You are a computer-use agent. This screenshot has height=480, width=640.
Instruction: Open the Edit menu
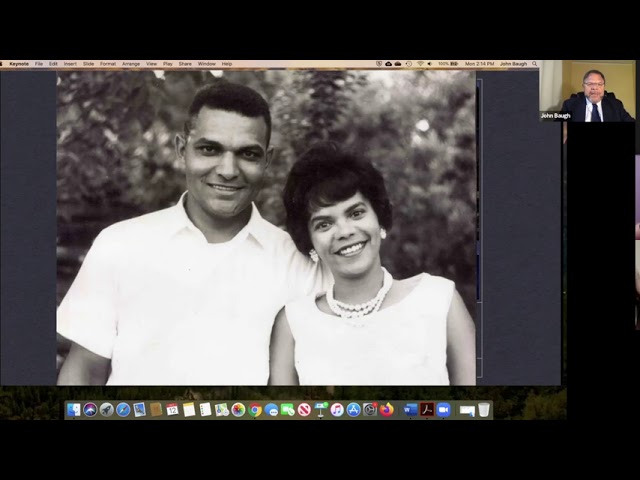(x=53, y=64)
